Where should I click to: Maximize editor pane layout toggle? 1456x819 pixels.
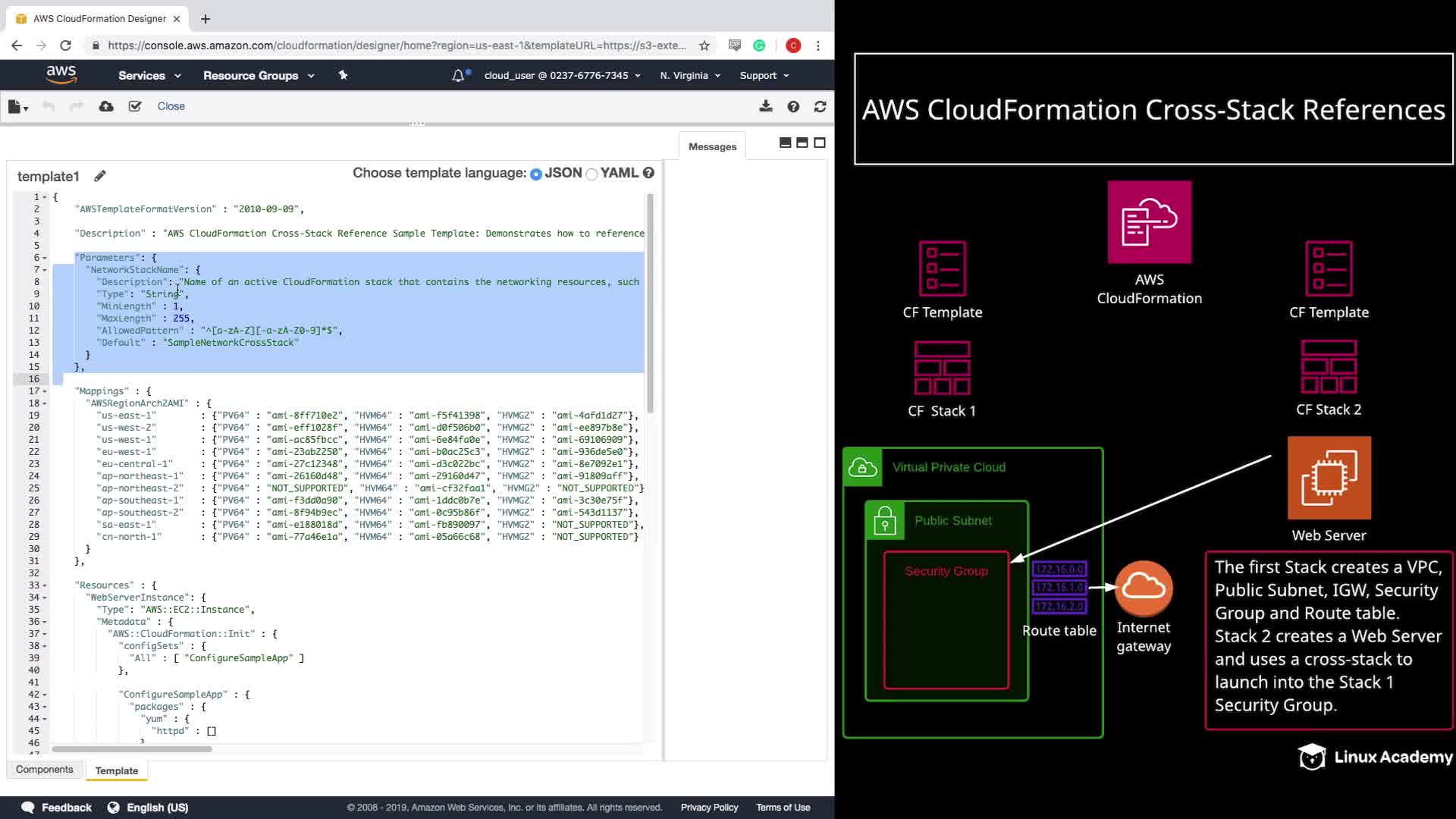pyautogui.click(x=820, y=143)
